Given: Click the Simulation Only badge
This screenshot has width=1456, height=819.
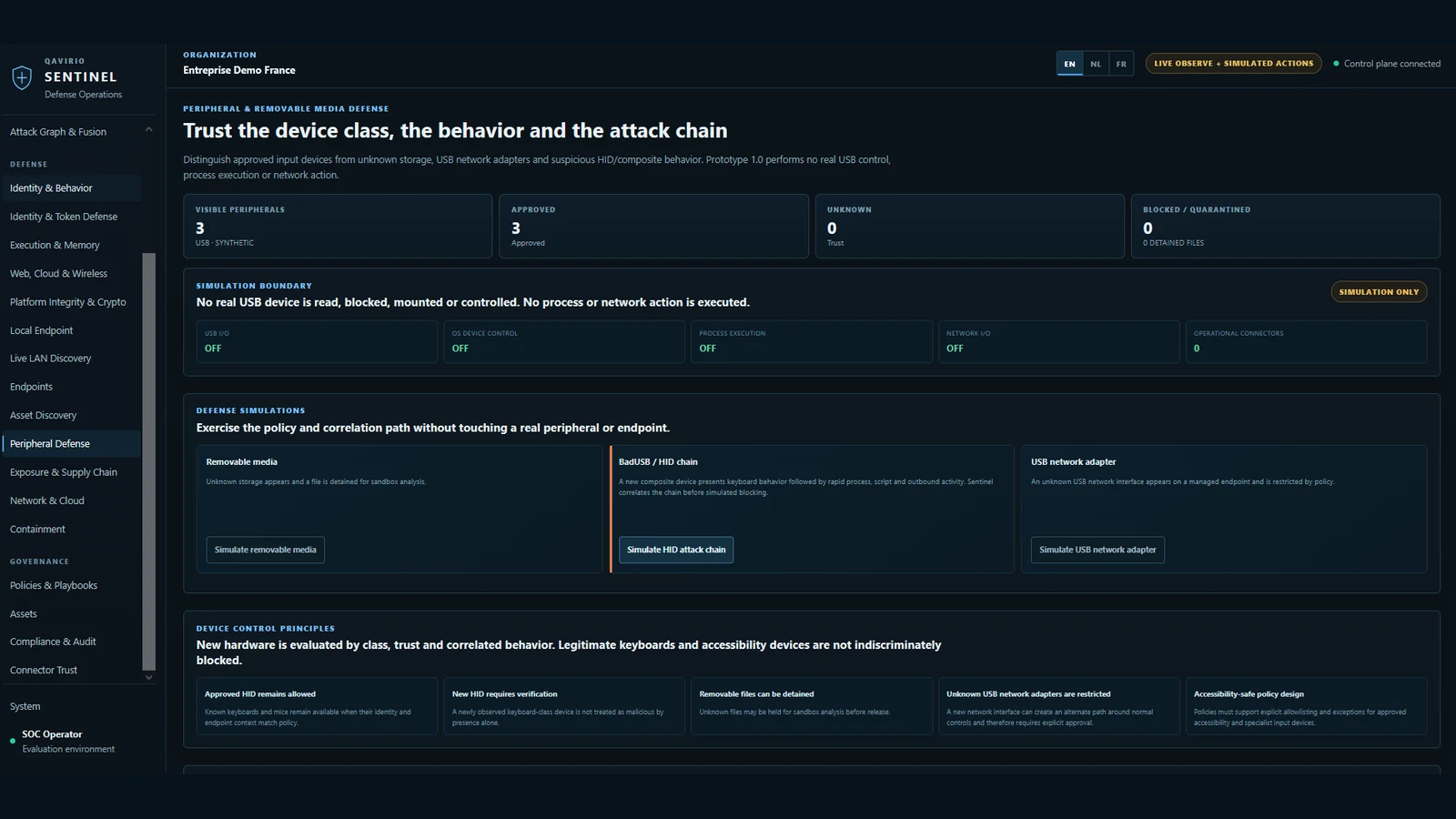Looking at the screenshot, I should 1379,292.
